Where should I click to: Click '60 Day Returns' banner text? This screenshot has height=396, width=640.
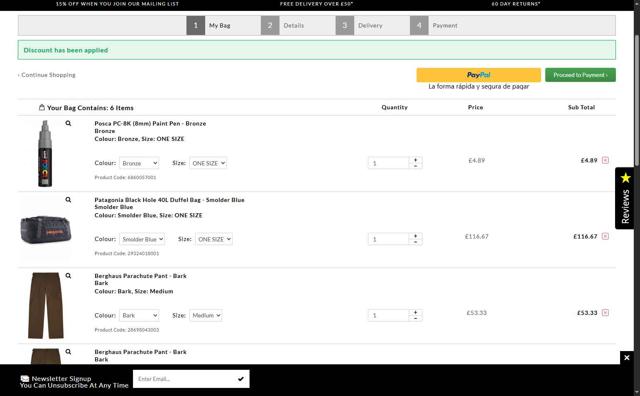(516, 4)
